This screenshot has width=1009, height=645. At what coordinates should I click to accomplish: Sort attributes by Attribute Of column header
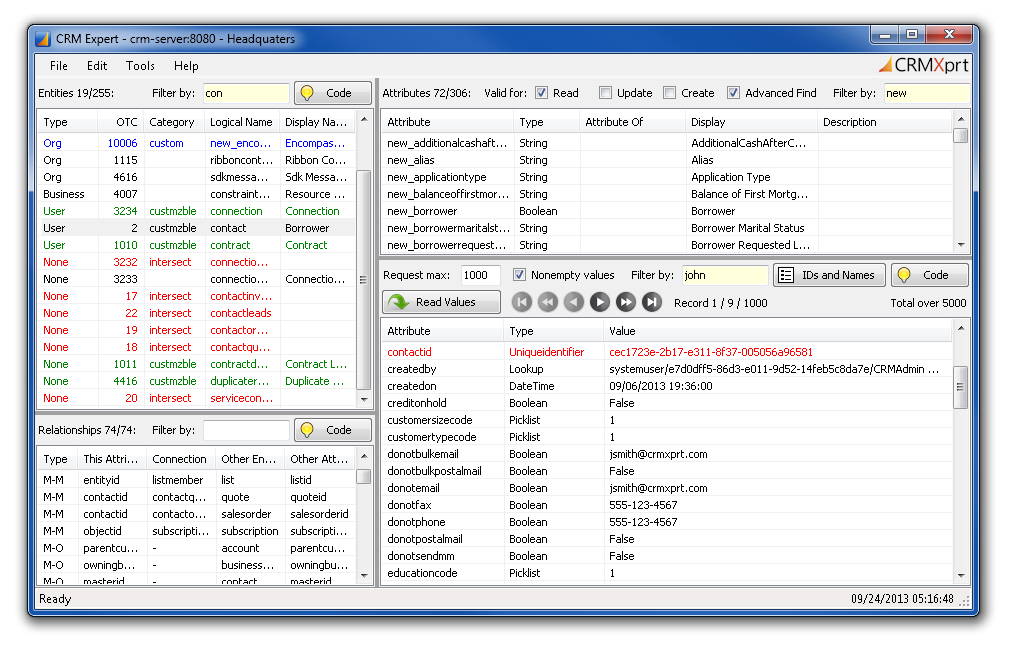[633, 122]
